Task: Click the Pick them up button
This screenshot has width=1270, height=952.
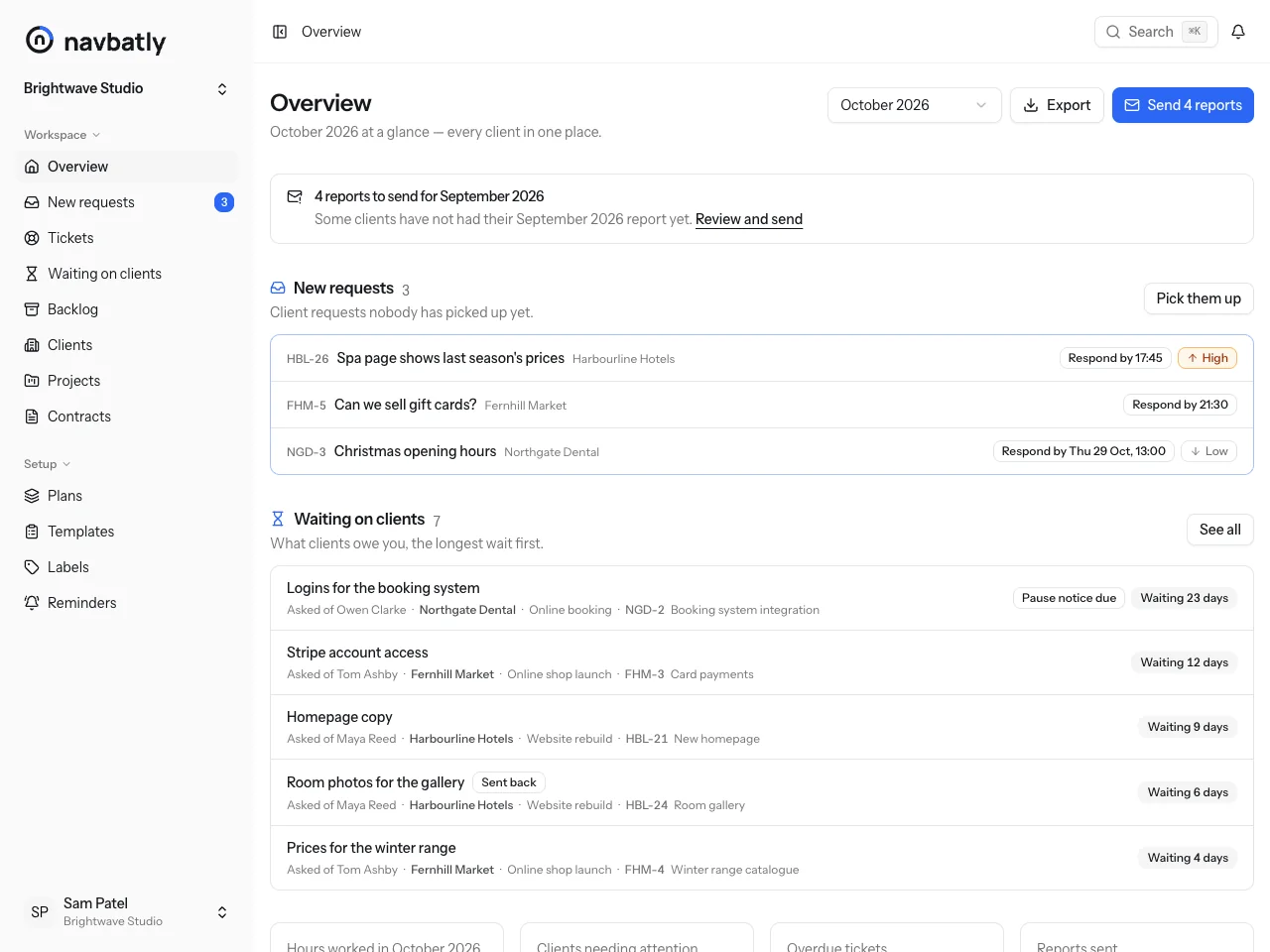Action: [1199, 298]
